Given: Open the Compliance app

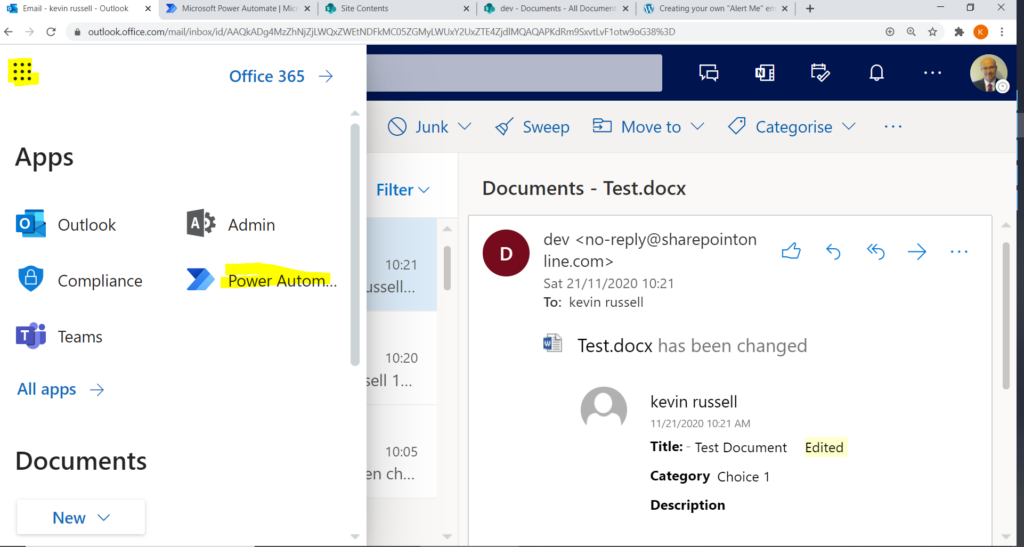Looking at the screenshot, I should (79, 280).
